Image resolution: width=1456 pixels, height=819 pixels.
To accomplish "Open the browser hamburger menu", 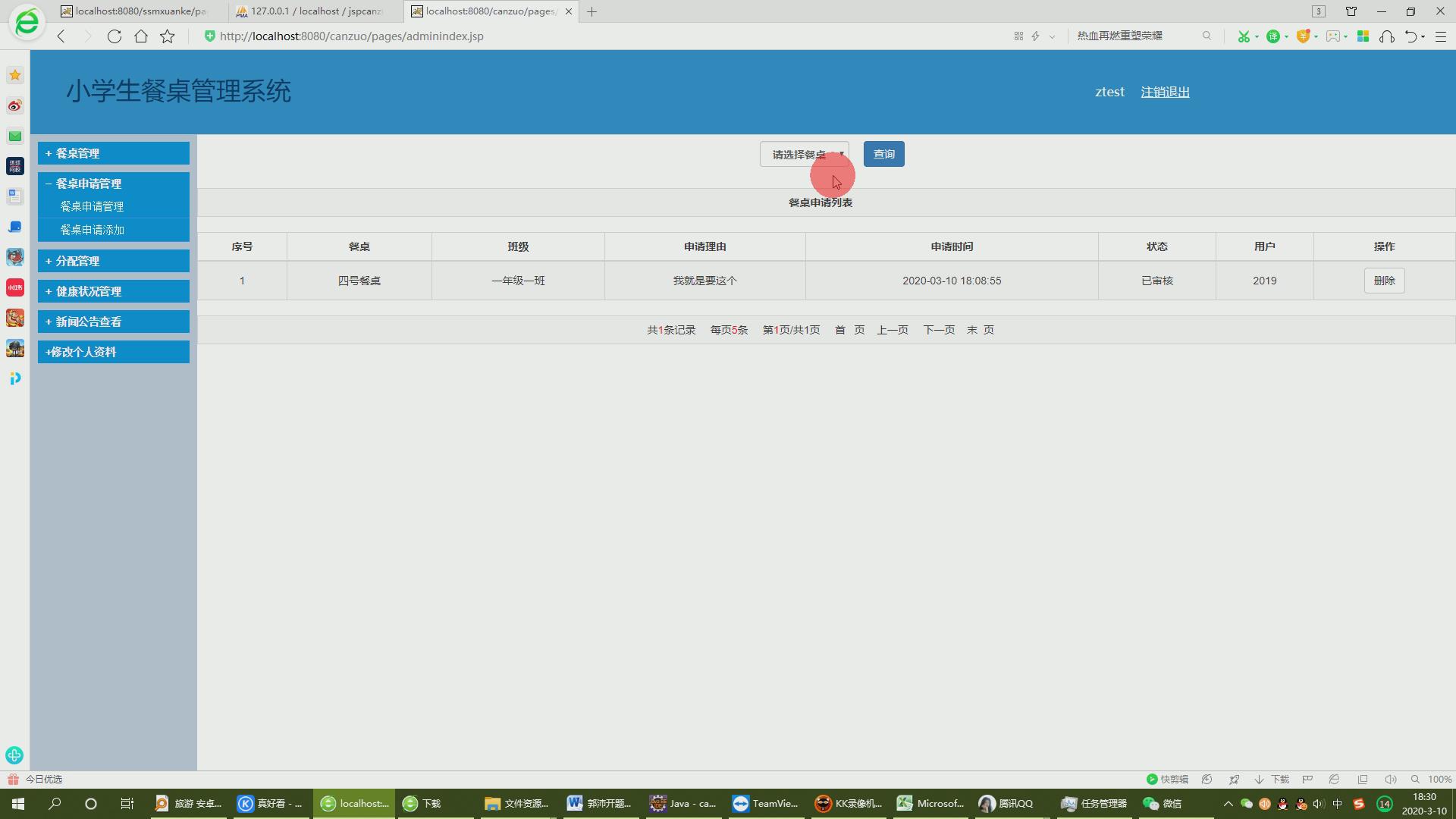I will point(1441,36).
